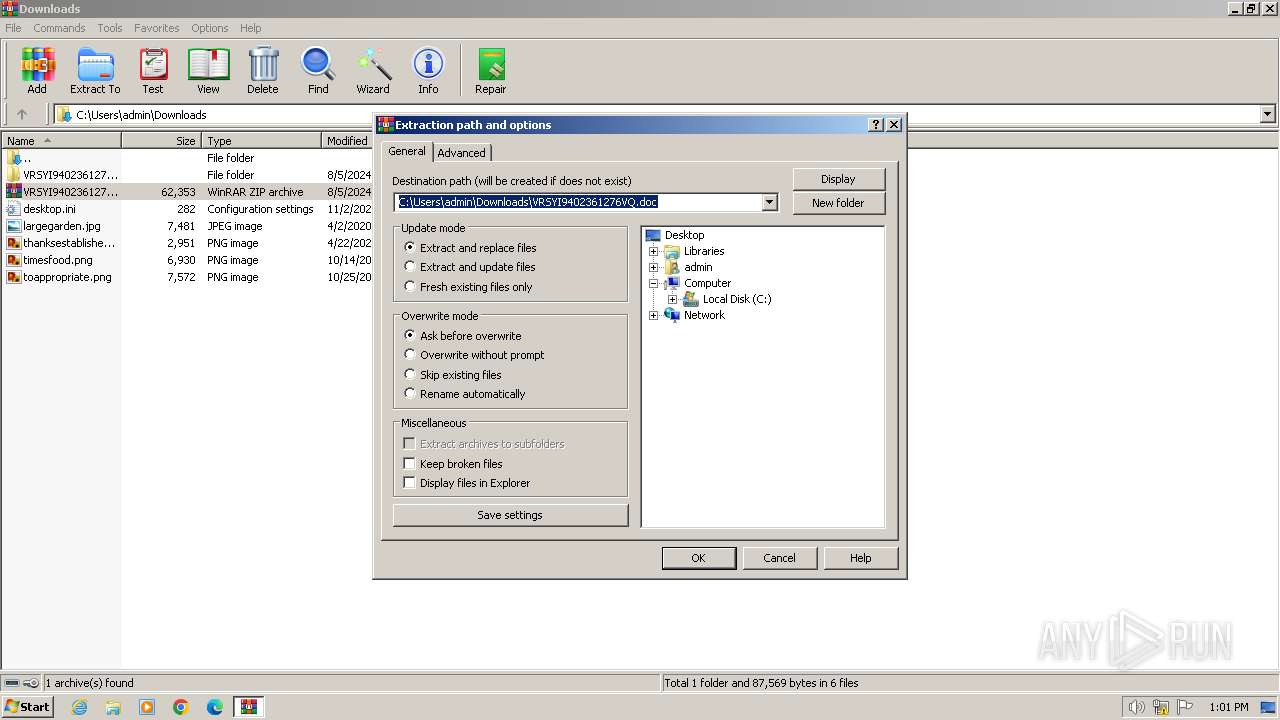Sort file list by Size column
Viewport: 1280px width, 720px height.
(x=161, y=141)
